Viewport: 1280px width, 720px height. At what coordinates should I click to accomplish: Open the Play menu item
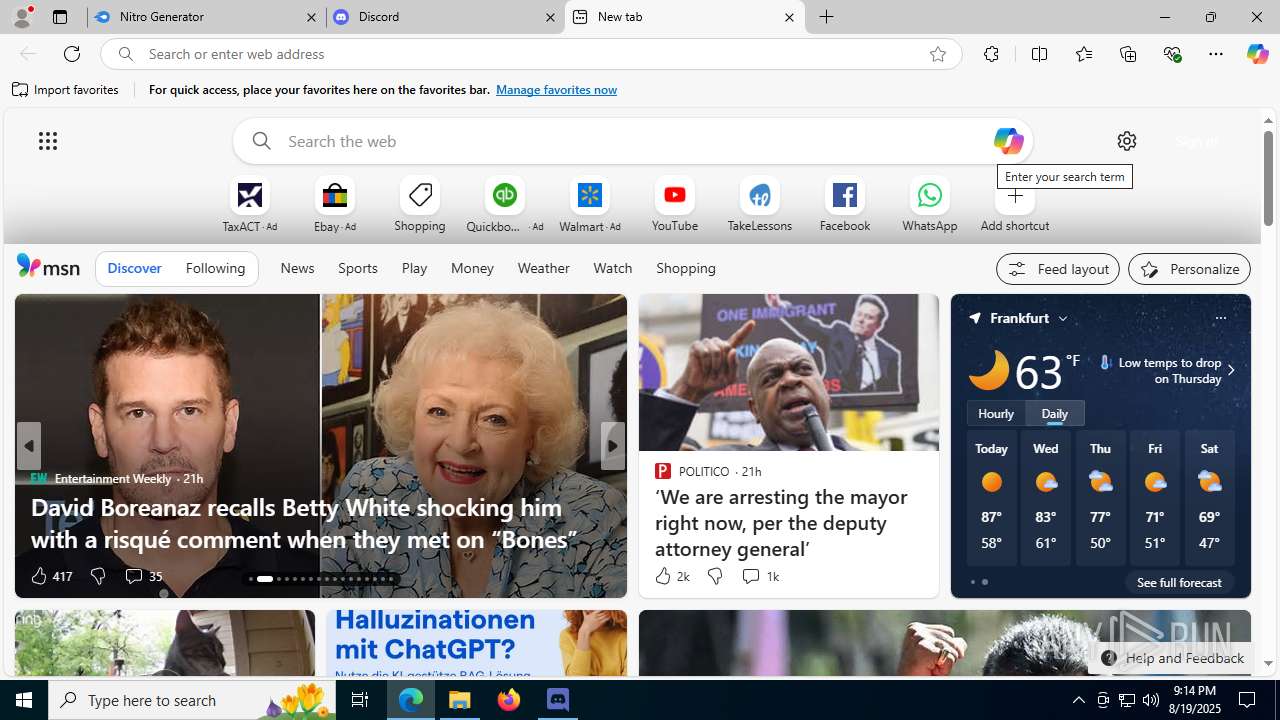coord(414,268)
